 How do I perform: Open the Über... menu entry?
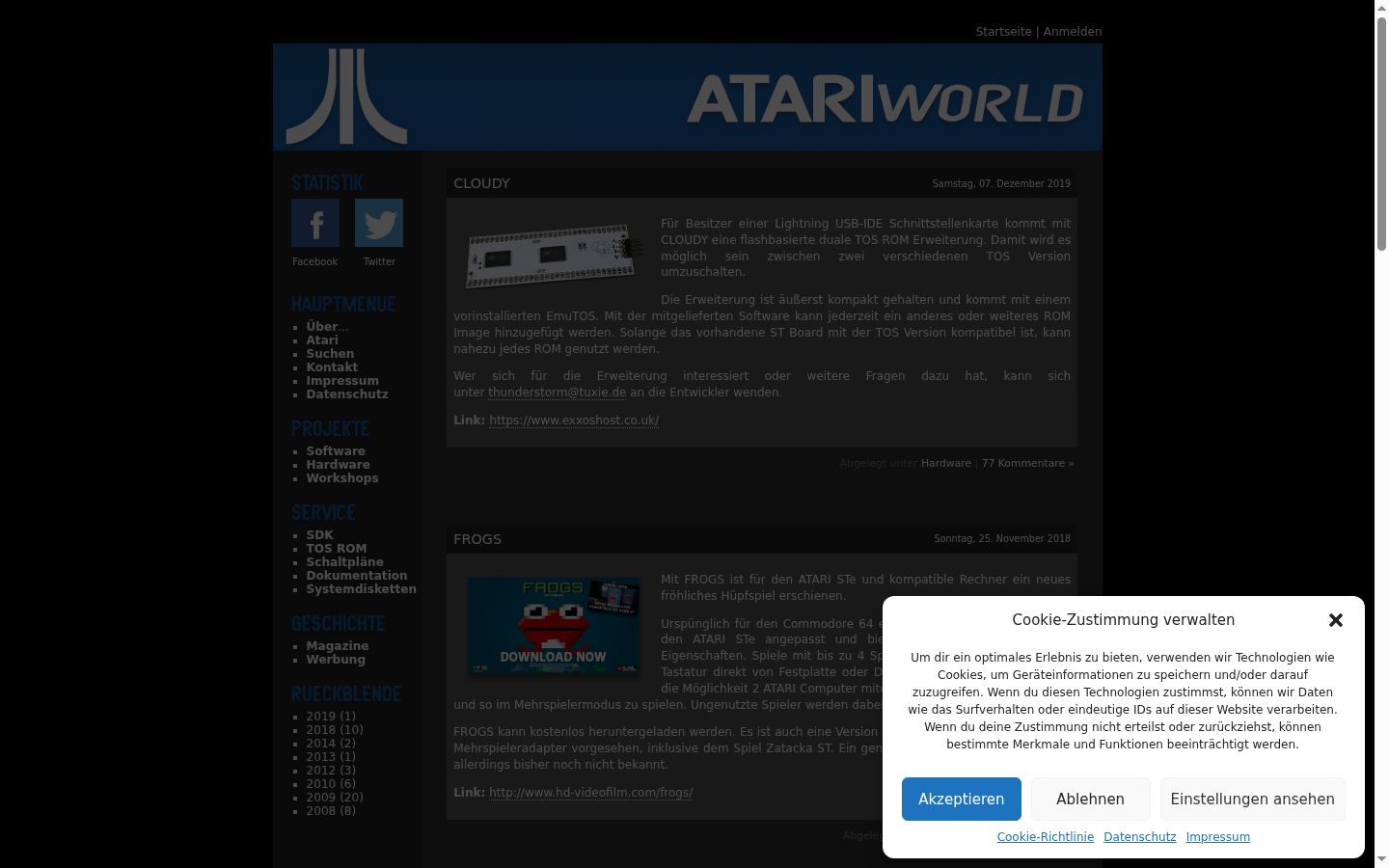(328, 327)
